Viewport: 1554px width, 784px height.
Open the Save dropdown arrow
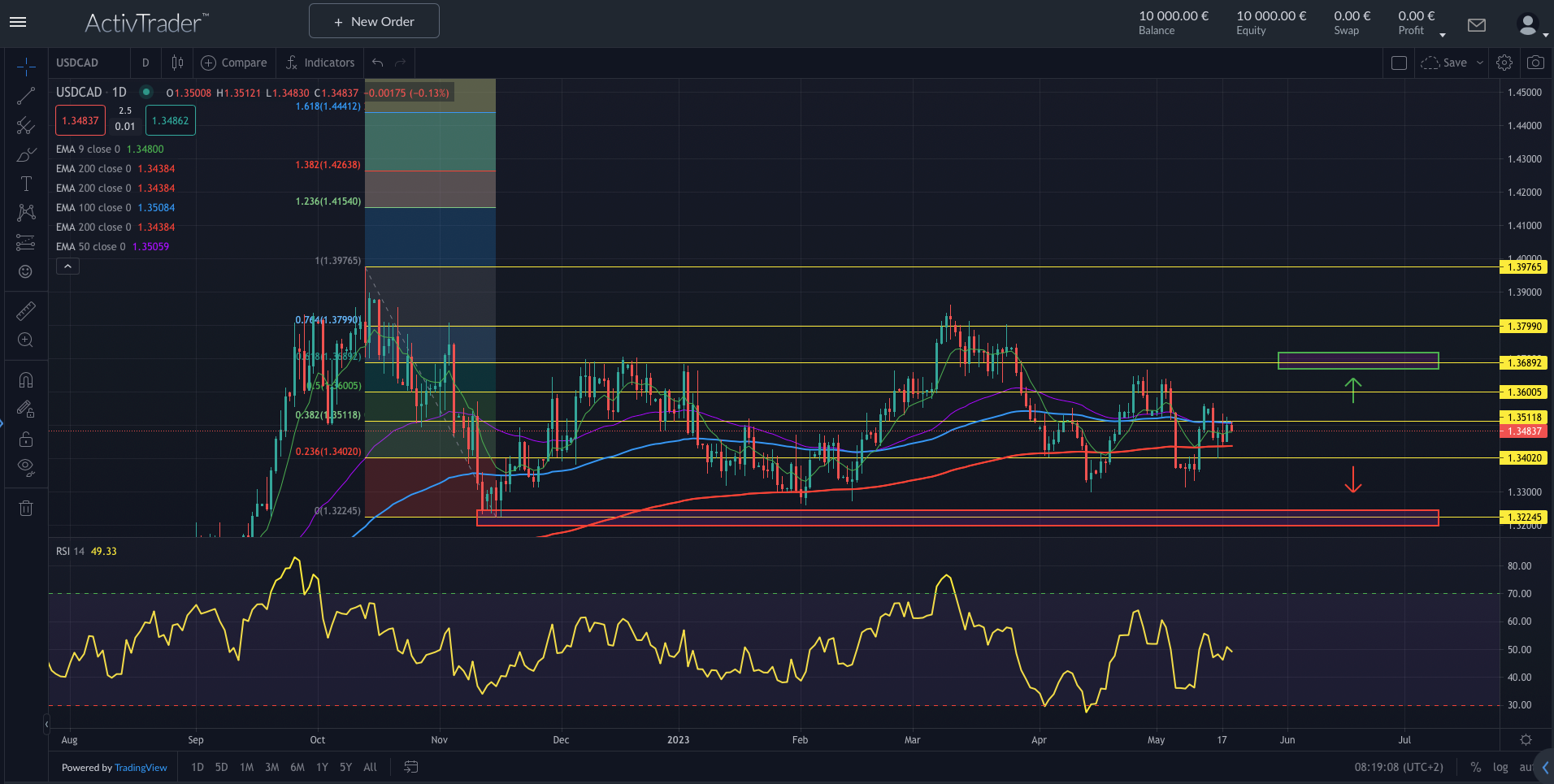1478,62
